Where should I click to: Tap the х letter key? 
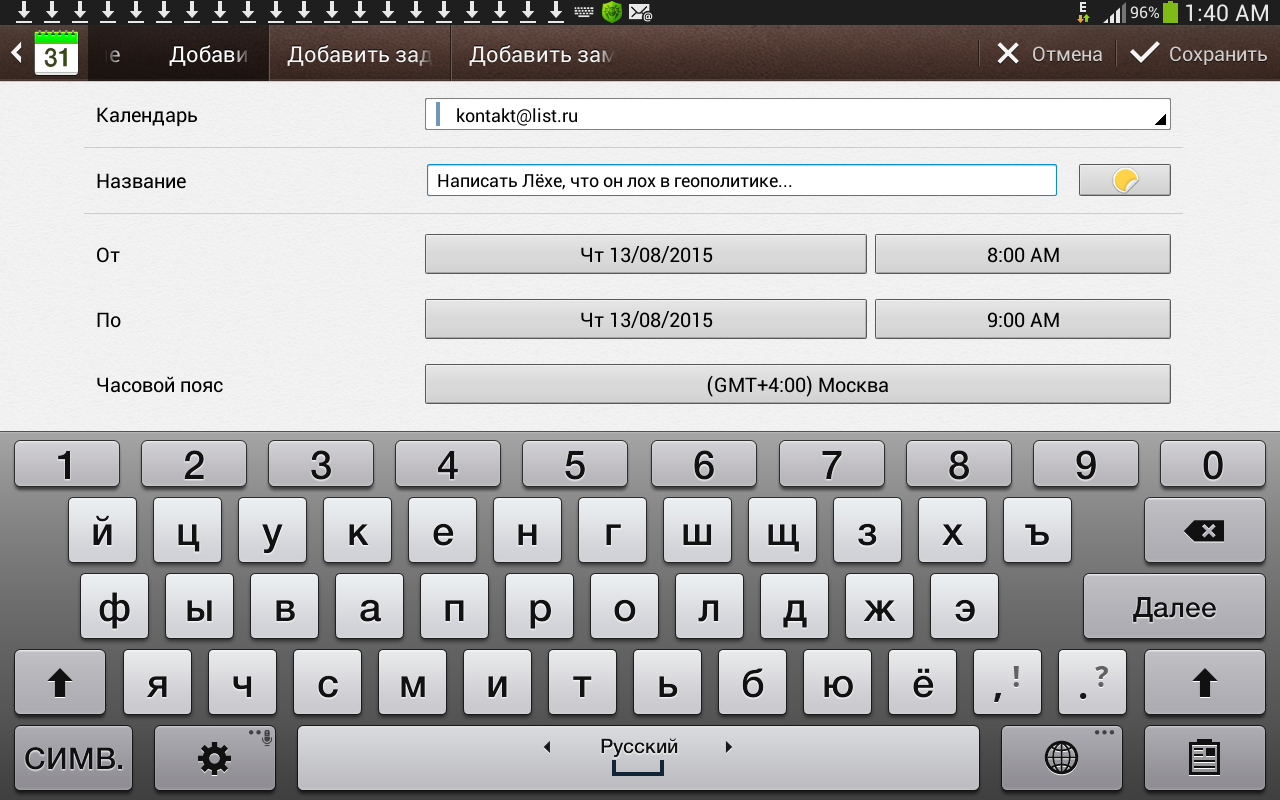point(952,531)
